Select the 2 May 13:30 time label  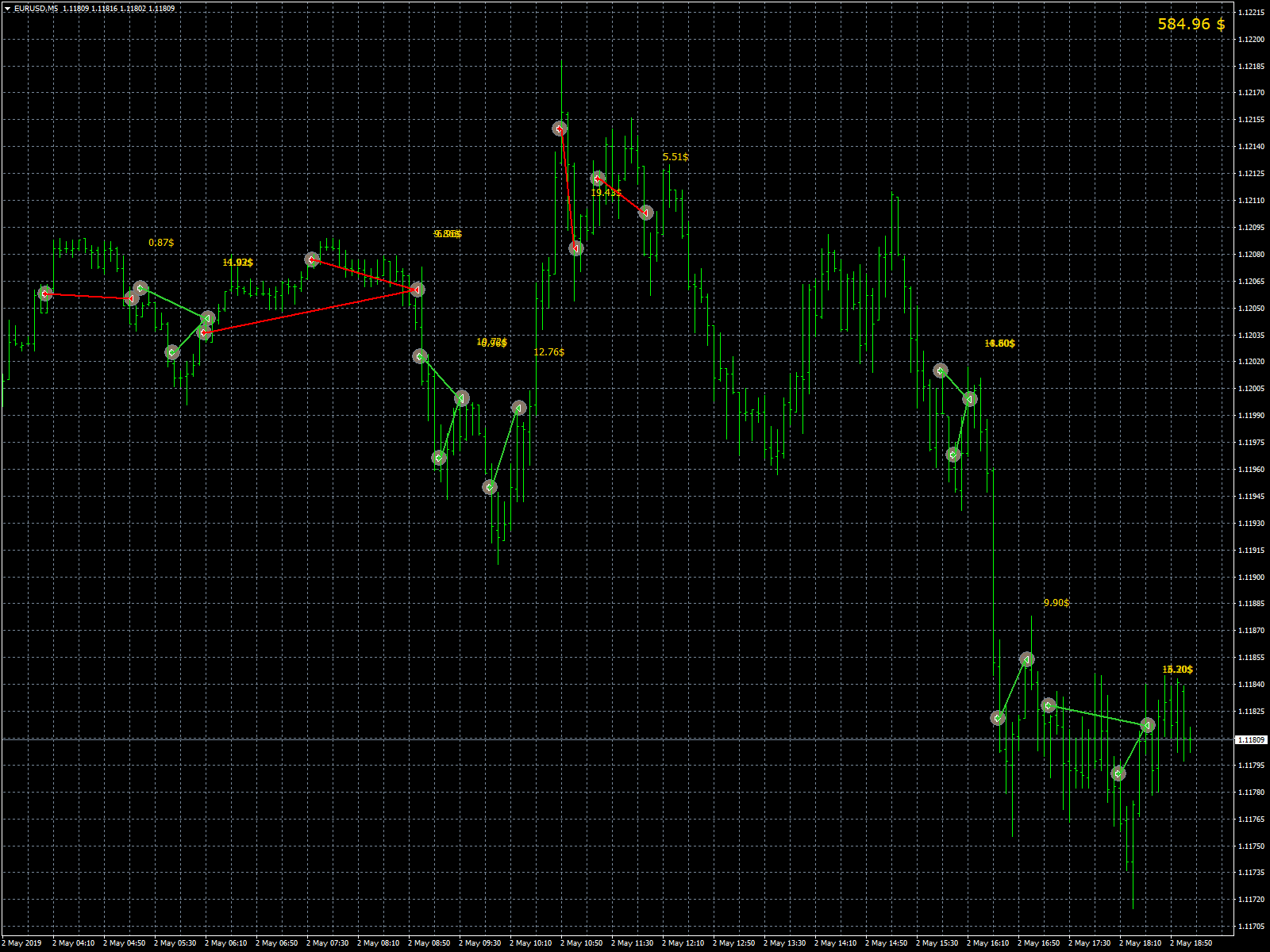[785, 943]
